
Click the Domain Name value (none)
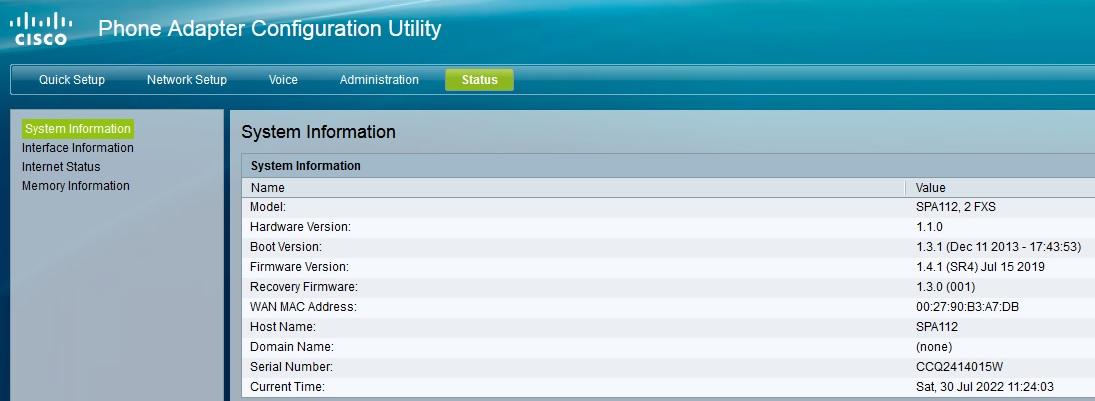click(x=934, y=347)
